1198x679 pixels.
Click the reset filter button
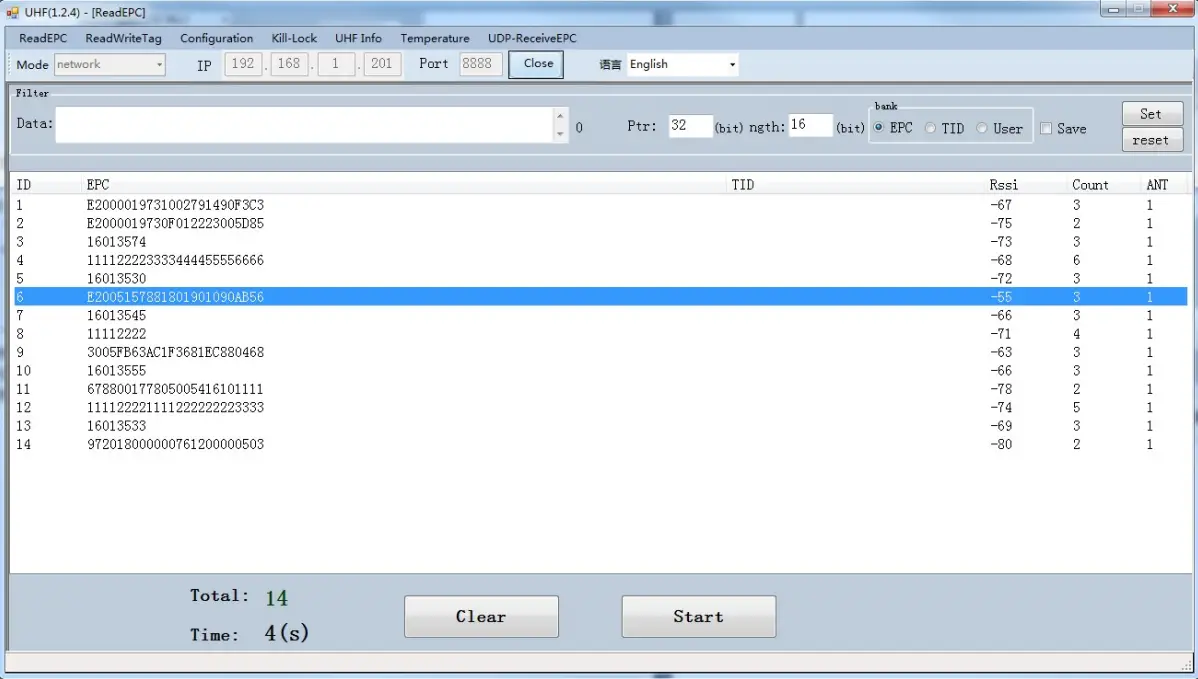[x=1152, y=140]
